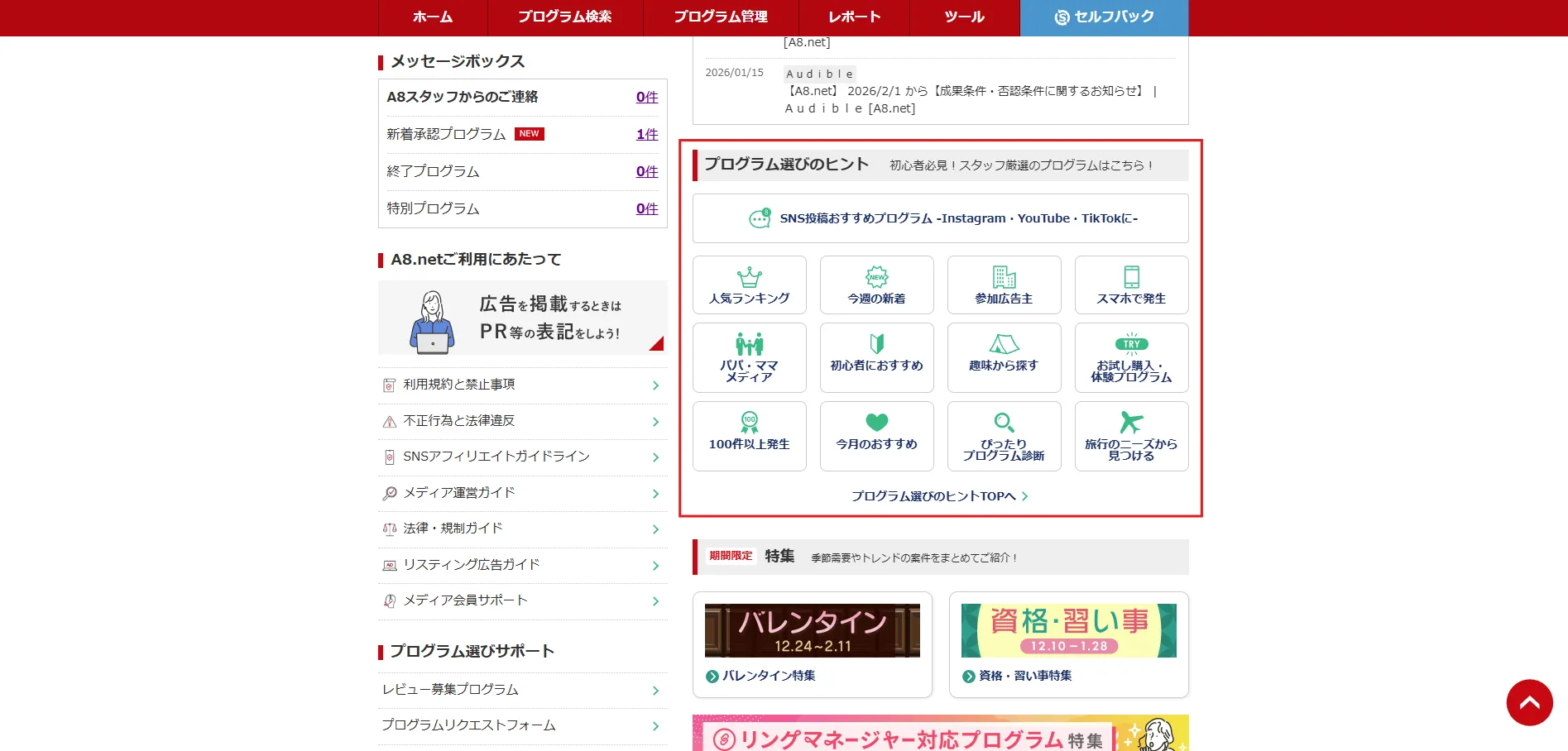Select スマホで発生 smartphone icon tile
Image resolution: width=1568 pixels, height=751 pixels.
point(1131,285)
